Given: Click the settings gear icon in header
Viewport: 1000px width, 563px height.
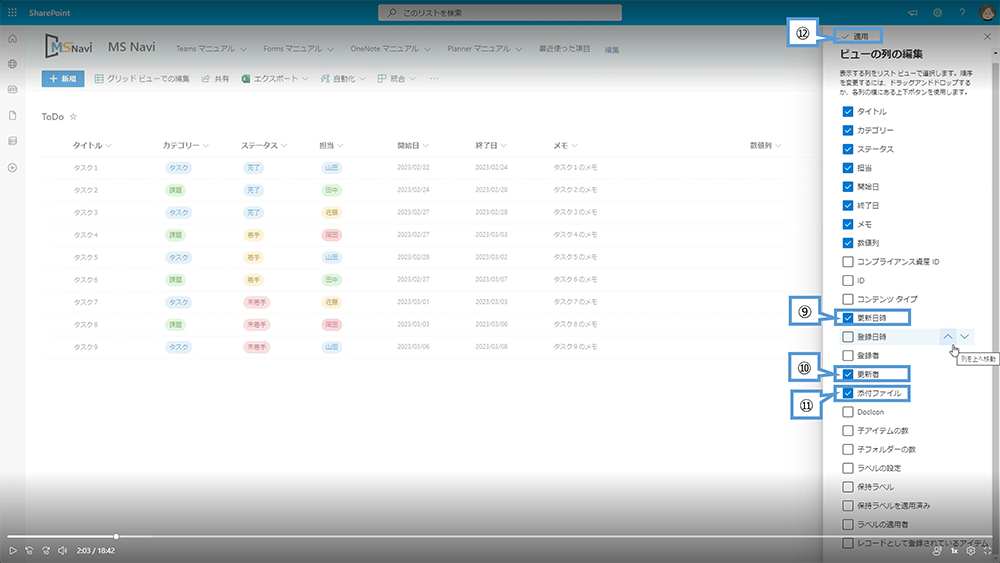Looking at the screenshot, I should pos(937,13).
